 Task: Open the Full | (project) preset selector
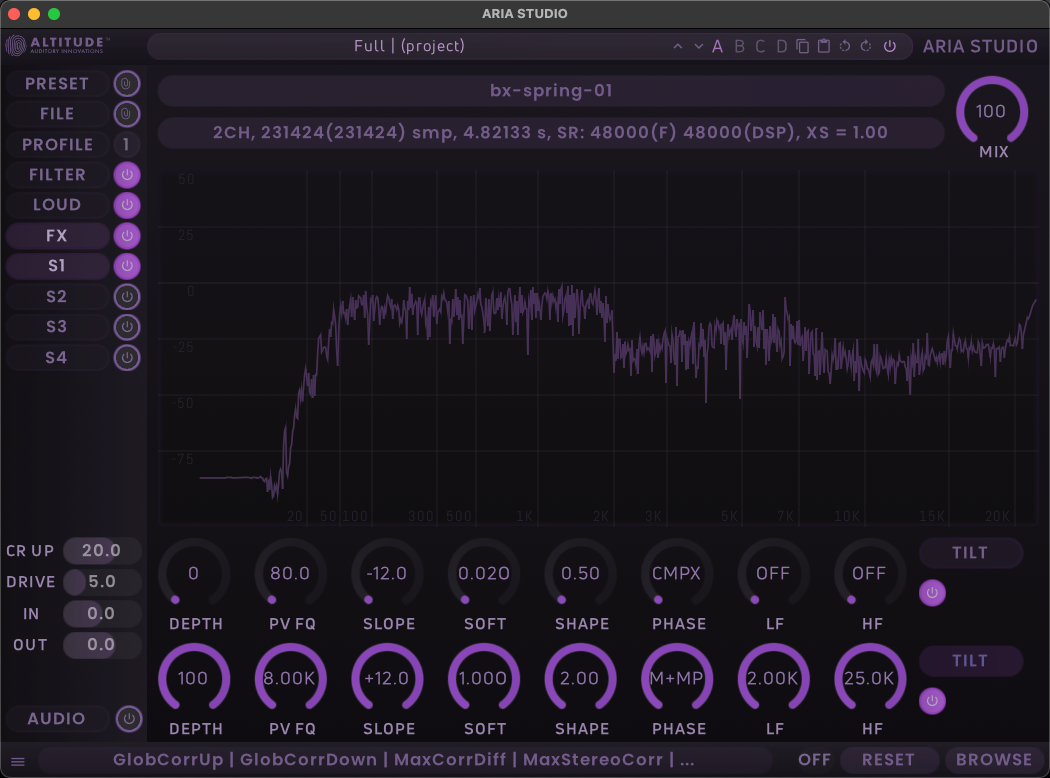coord(410,46)
